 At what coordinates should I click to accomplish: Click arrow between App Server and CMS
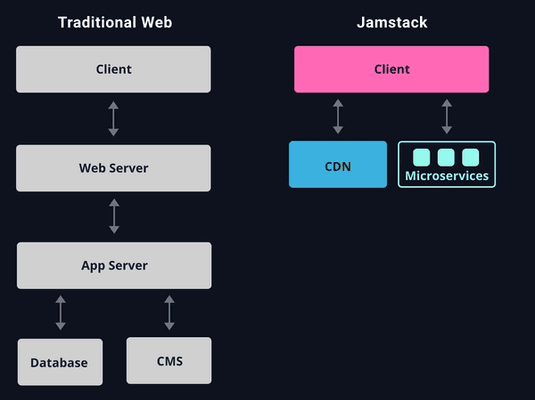pyautogui.click(x=169, y=313)
